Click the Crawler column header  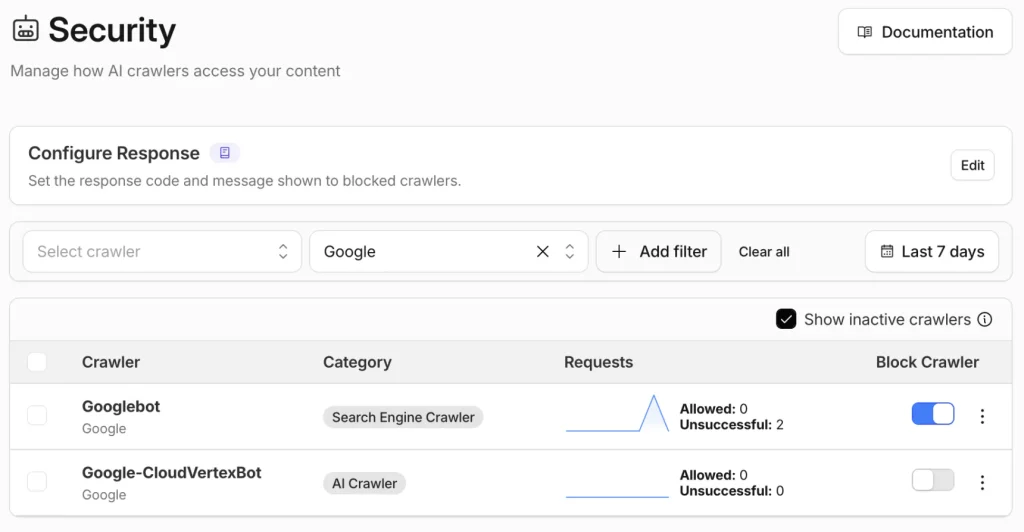click(x=111, y=362)
